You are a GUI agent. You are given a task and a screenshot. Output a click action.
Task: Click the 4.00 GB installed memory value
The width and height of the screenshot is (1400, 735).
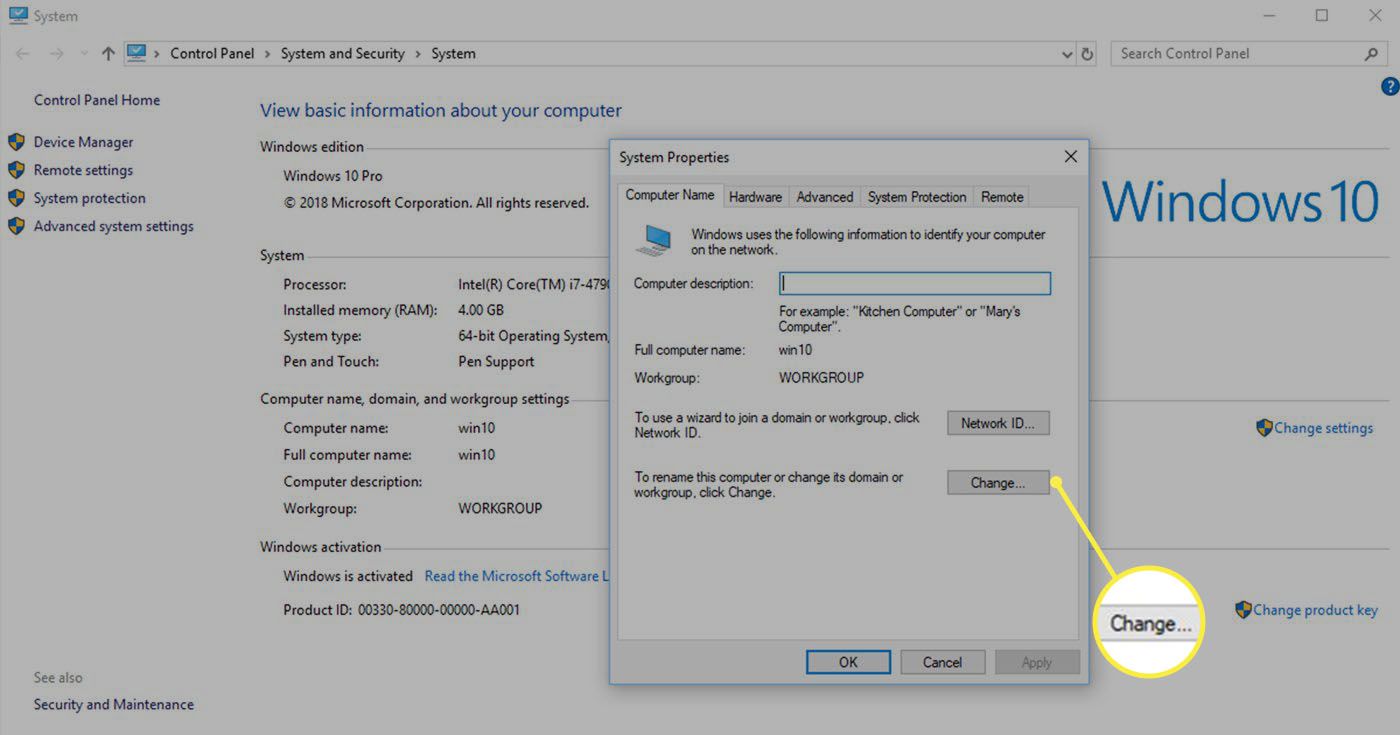[481, 310]
